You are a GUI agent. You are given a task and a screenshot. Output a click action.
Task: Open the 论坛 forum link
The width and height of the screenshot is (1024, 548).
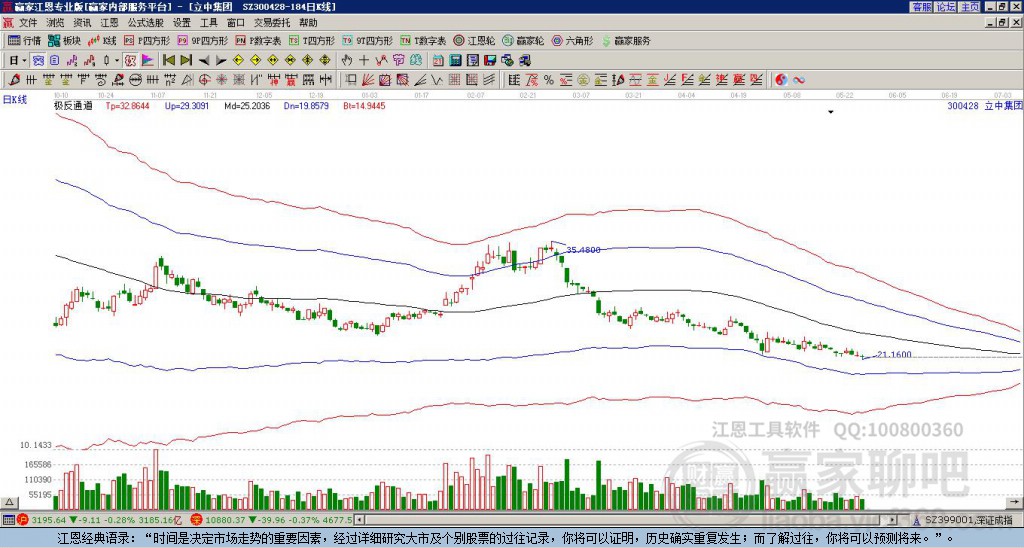coord(945,7)
